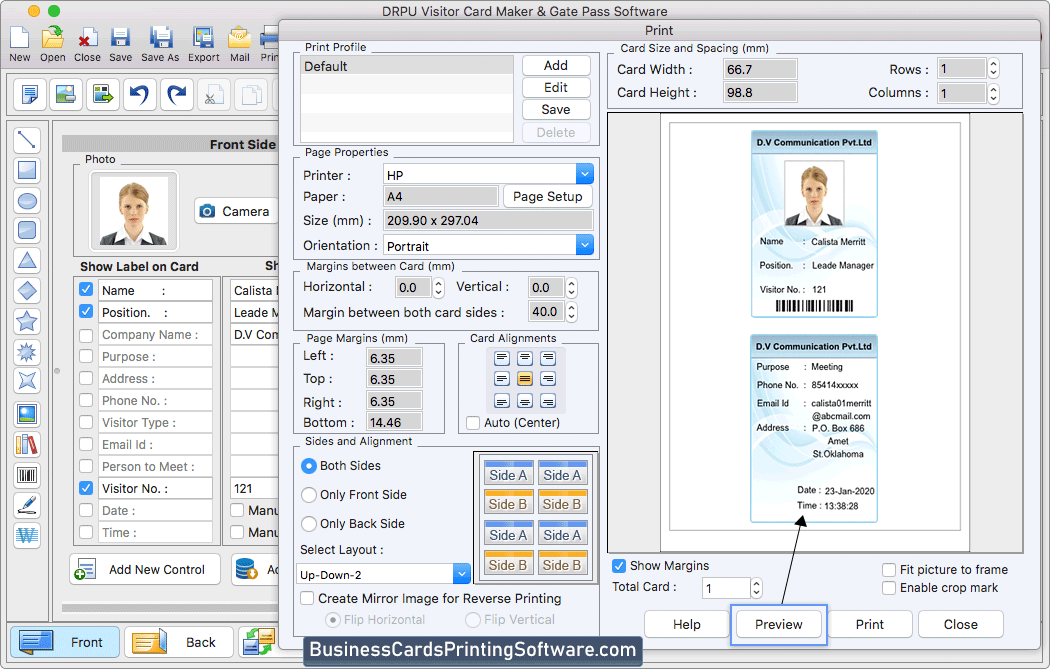1050x669 pixels.
Task: Select the Default print profile row
Action: tap(406, 66)
